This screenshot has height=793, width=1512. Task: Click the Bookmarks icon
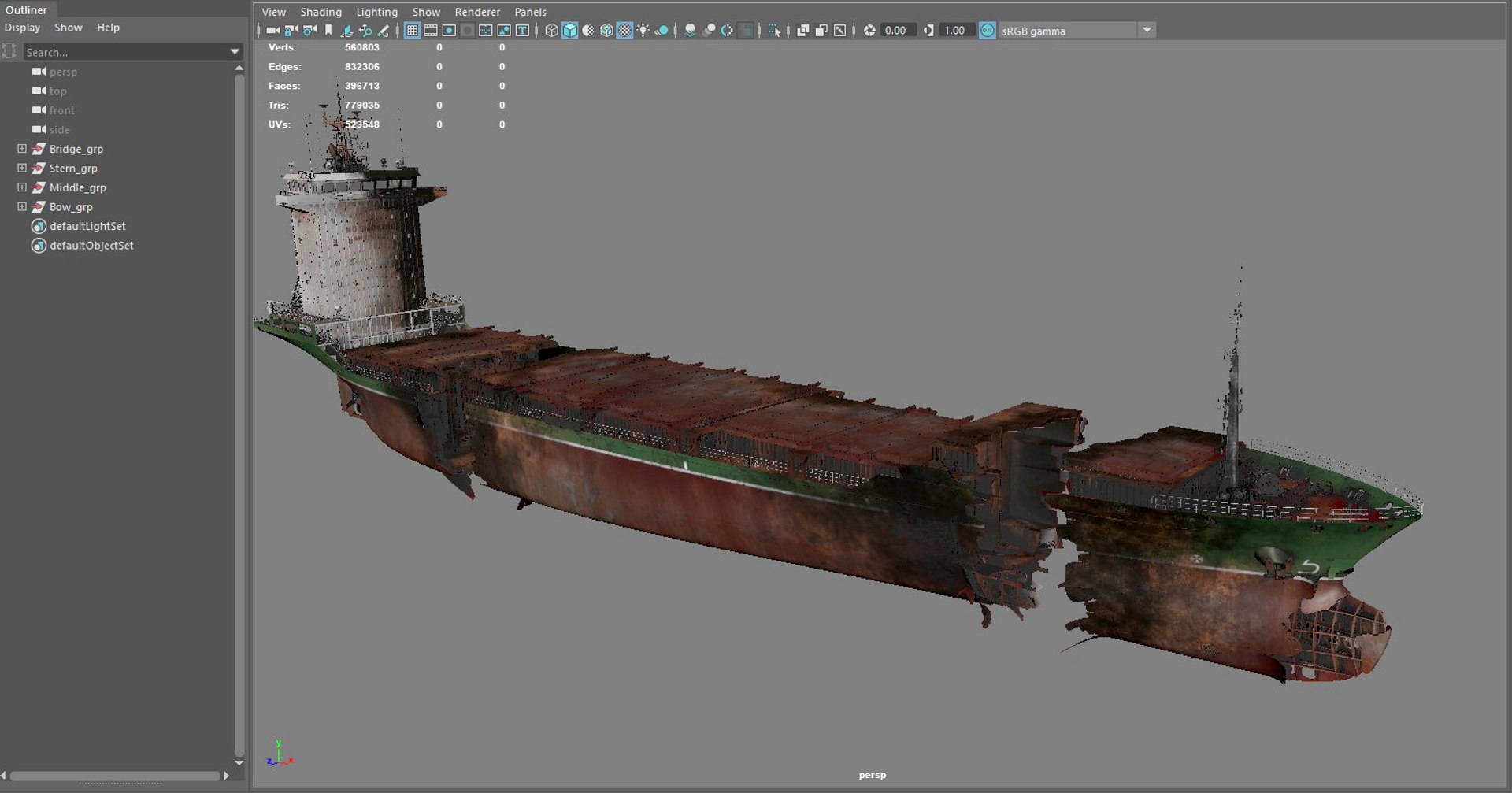tap(328, 30)
